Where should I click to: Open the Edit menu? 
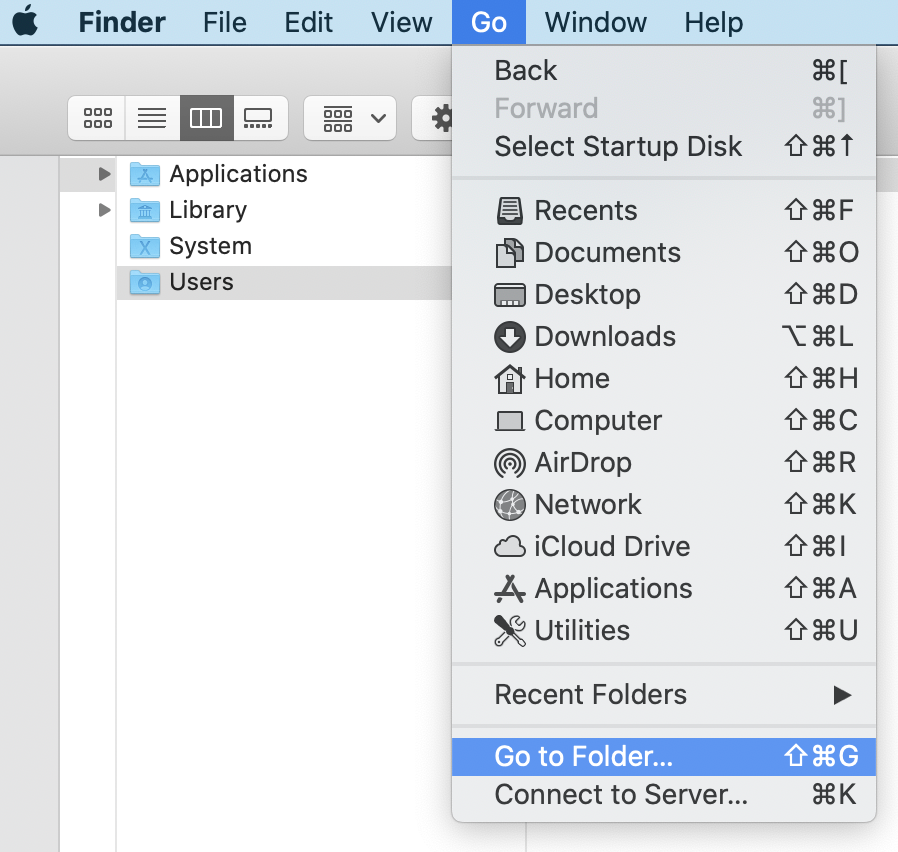tap(309, 22)
